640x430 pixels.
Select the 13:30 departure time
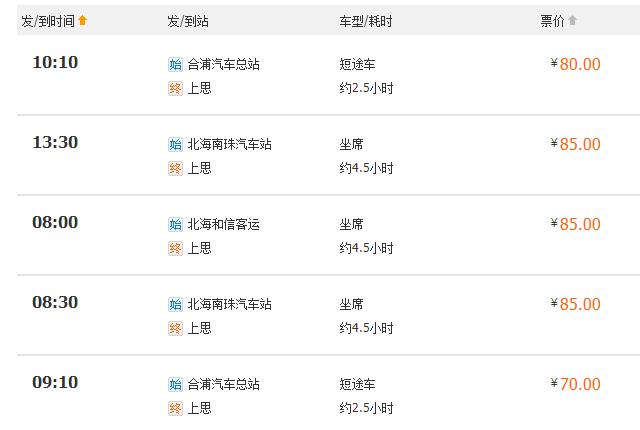coord(55,142)
